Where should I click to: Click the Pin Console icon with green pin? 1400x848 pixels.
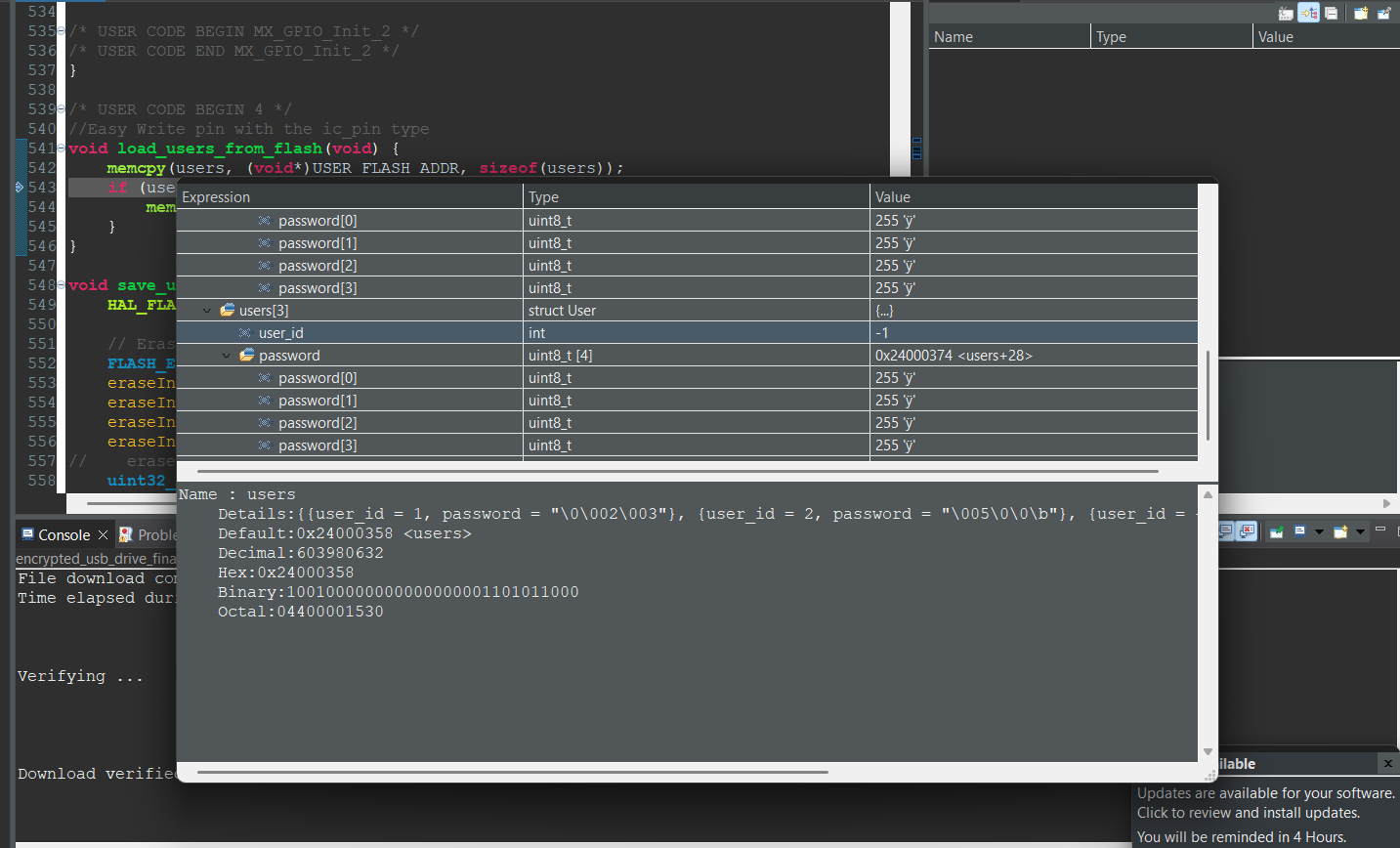click(1276, 531)
